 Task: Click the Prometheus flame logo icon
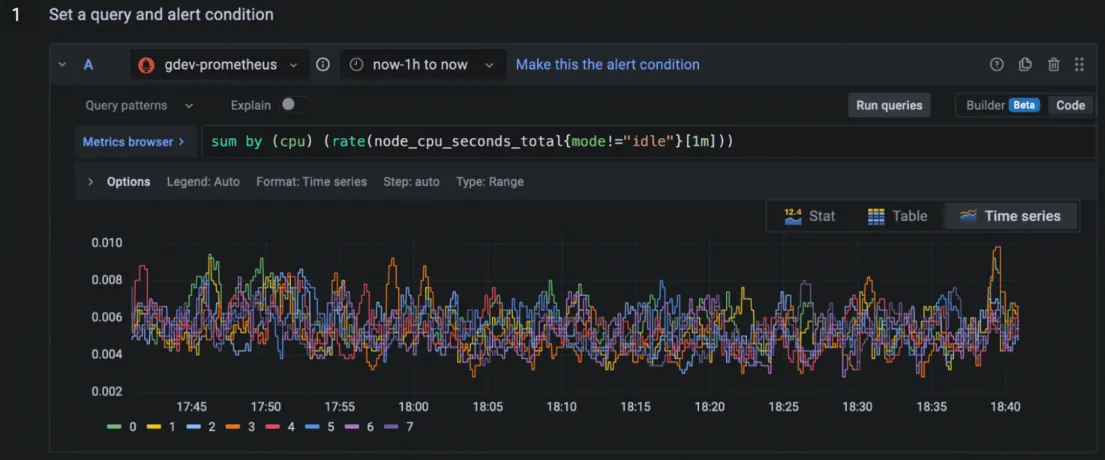147,65
